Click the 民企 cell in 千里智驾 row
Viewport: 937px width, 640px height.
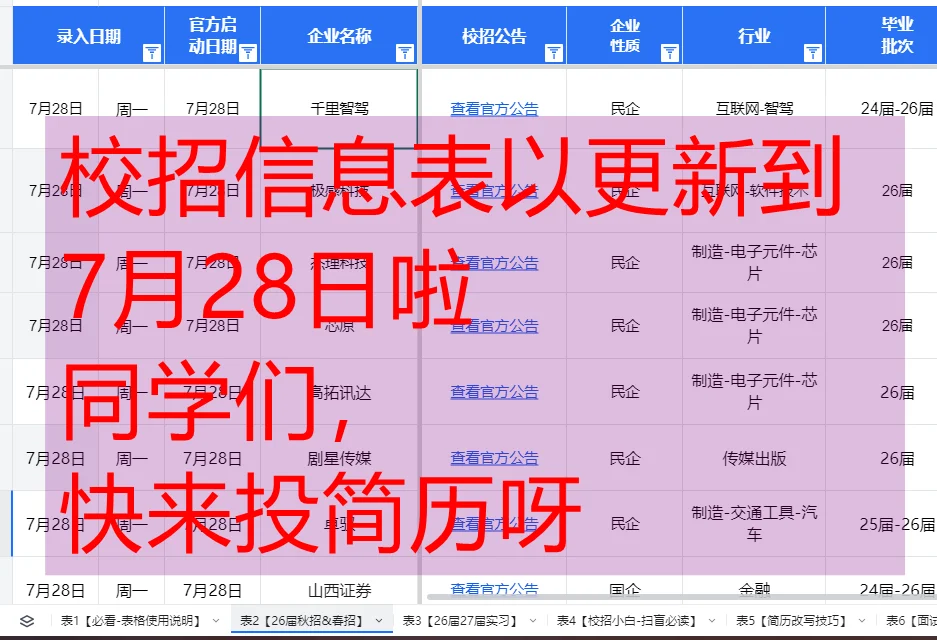[x=625, y=108]
